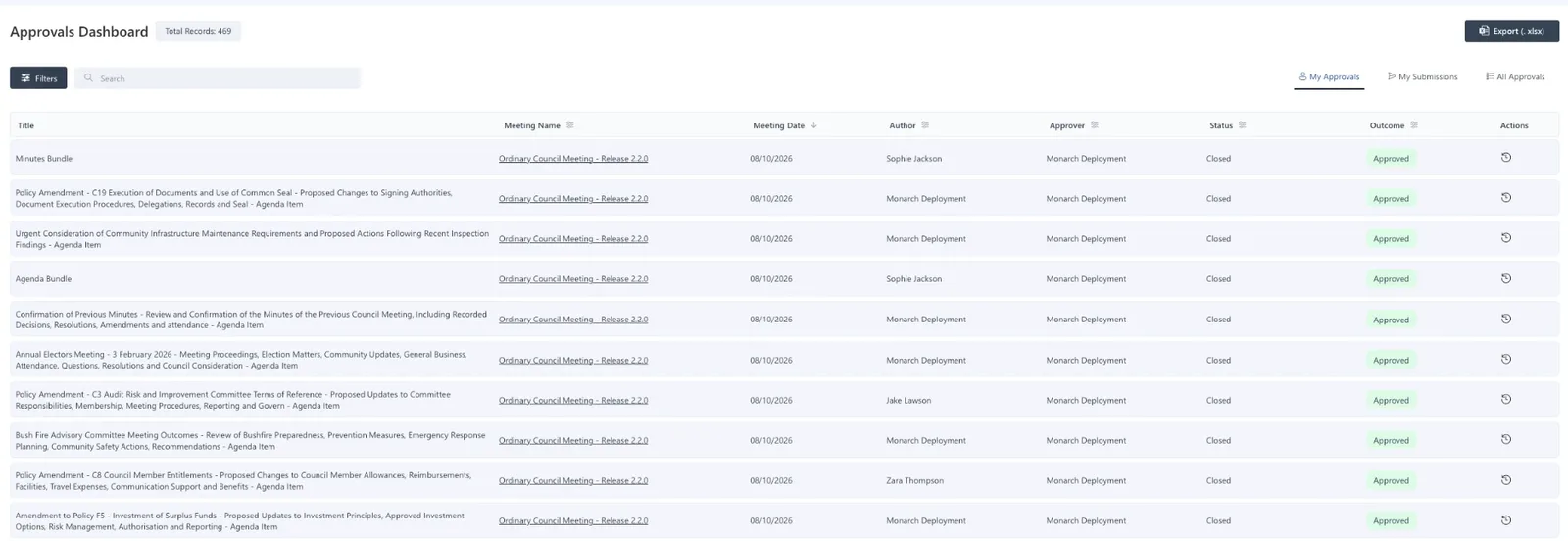Click Total Records: 469 badge
The height and width of the screenshot is (541, 1568).
click(x=198, y=31)
